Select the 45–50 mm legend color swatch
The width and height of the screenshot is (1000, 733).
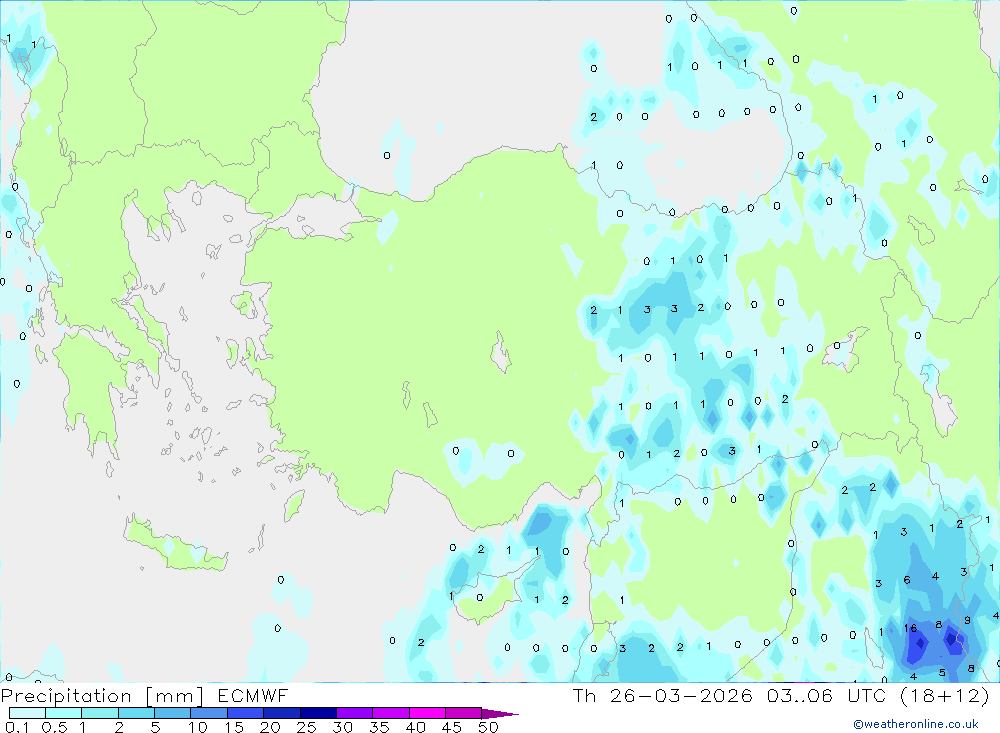(x=463, y=713)
